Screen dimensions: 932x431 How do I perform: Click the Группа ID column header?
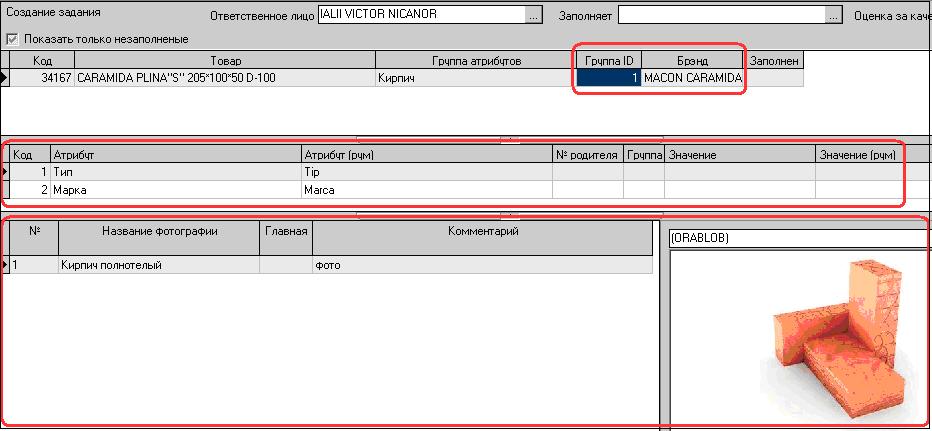(609, 61)
